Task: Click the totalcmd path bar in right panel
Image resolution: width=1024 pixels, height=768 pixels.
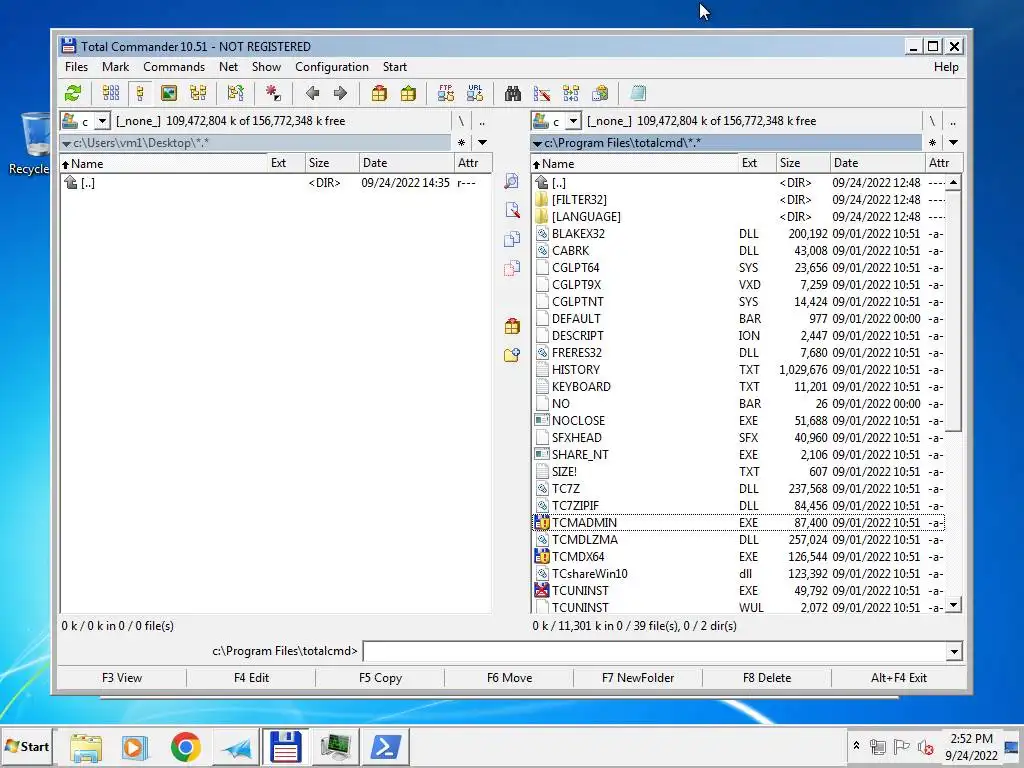Action: (726, 142)
